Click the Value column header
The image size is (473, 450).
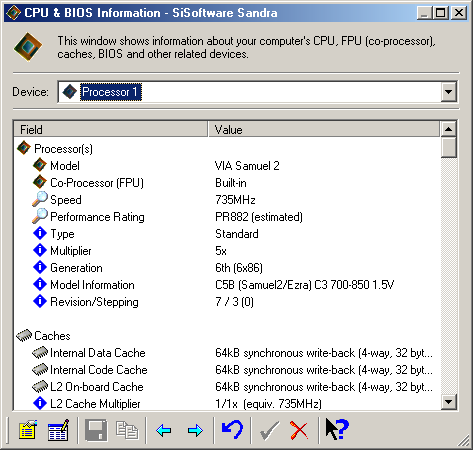pos(324,129)
